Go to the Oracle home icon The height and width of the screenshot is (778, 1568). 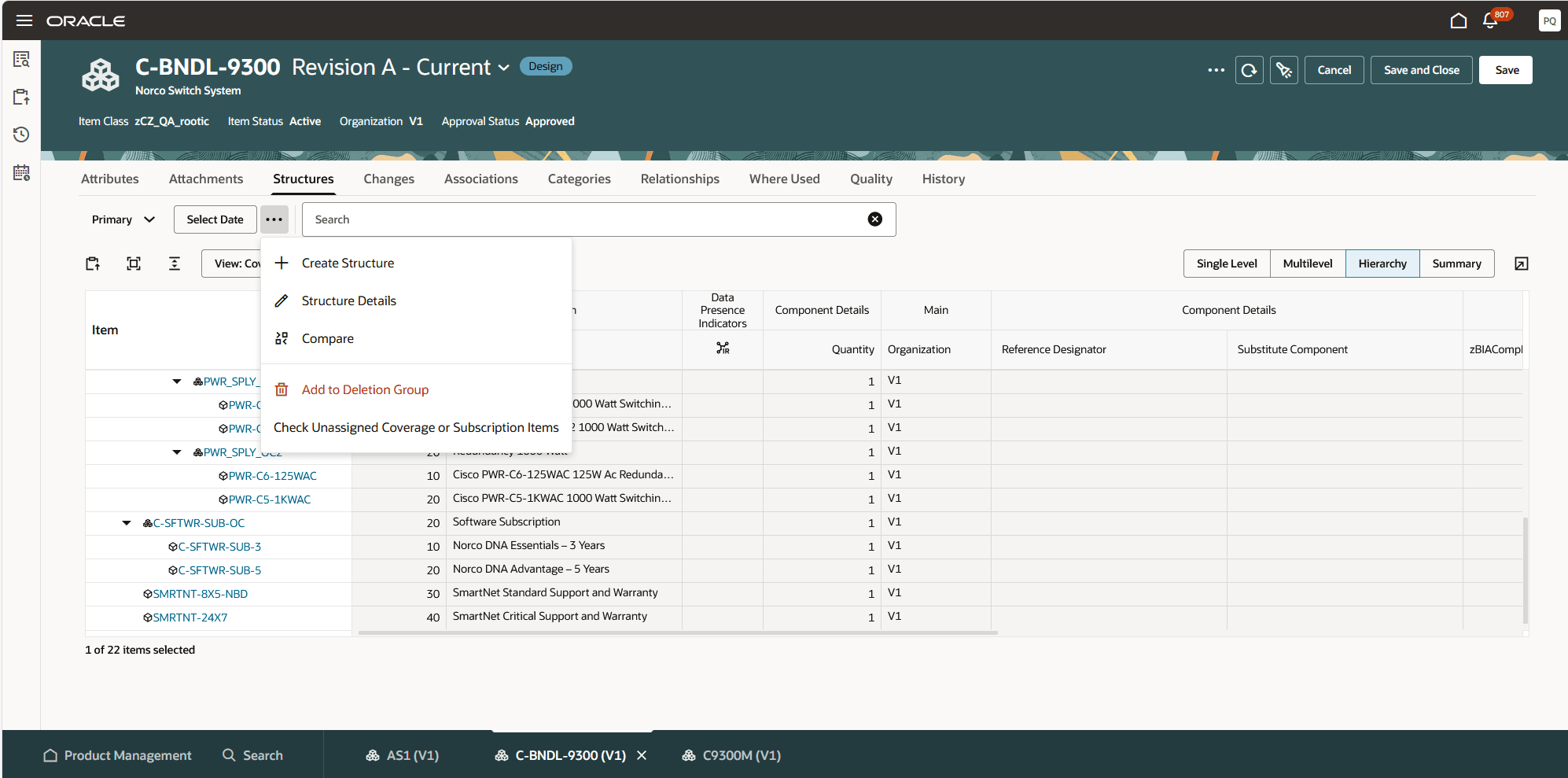[1459, 20]
